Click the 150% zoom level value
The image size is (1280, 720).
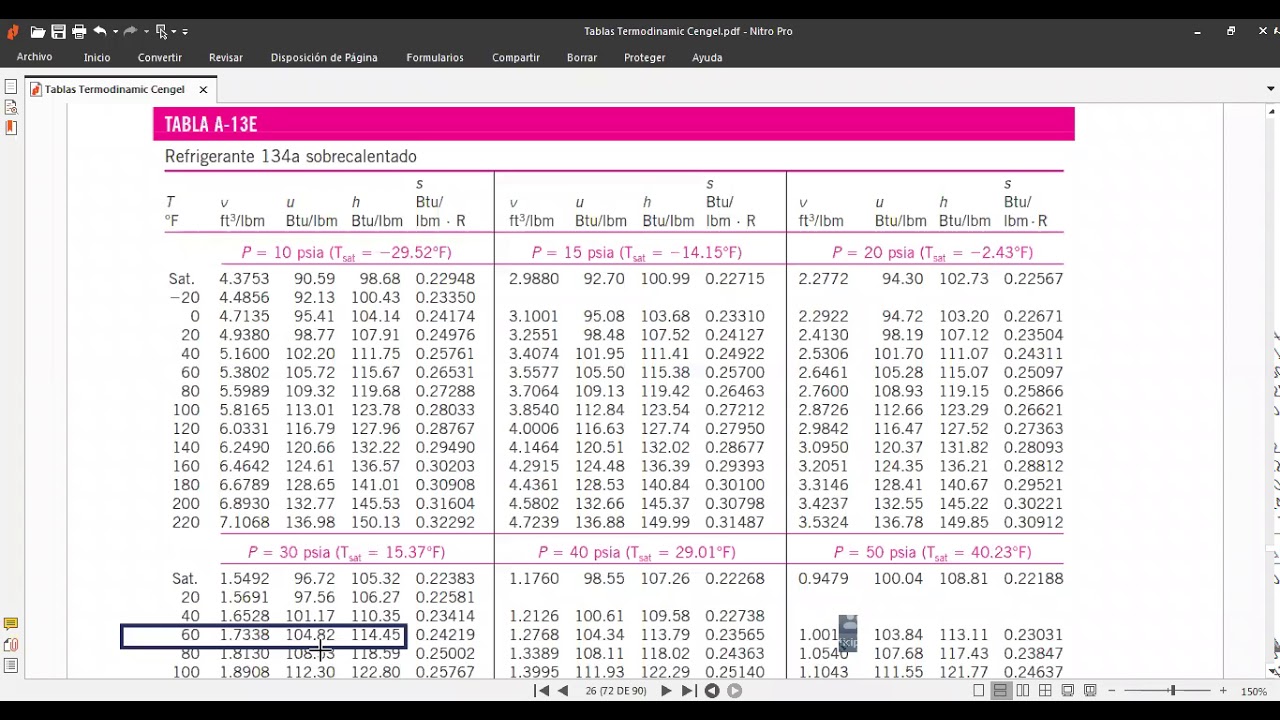pos(1254,691)
